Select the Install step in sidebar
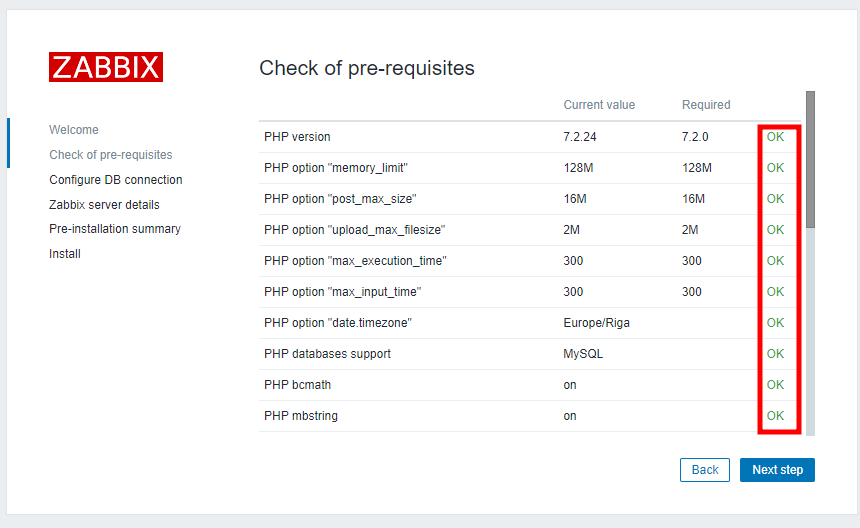Viewport: 860px width, 528px height. (65, 254)
